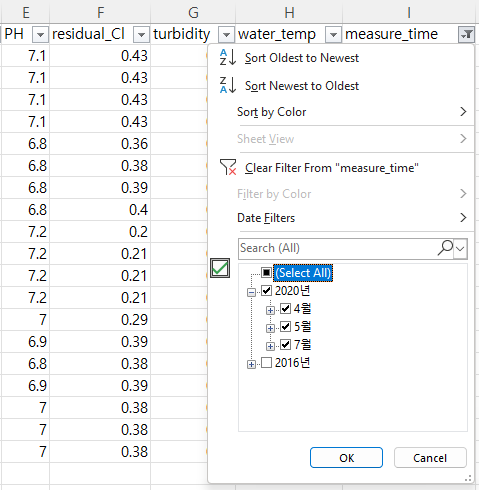Screen dimensions: 479x490
Task: Expand the 5월 month node
Action: [x=270, y=329]
